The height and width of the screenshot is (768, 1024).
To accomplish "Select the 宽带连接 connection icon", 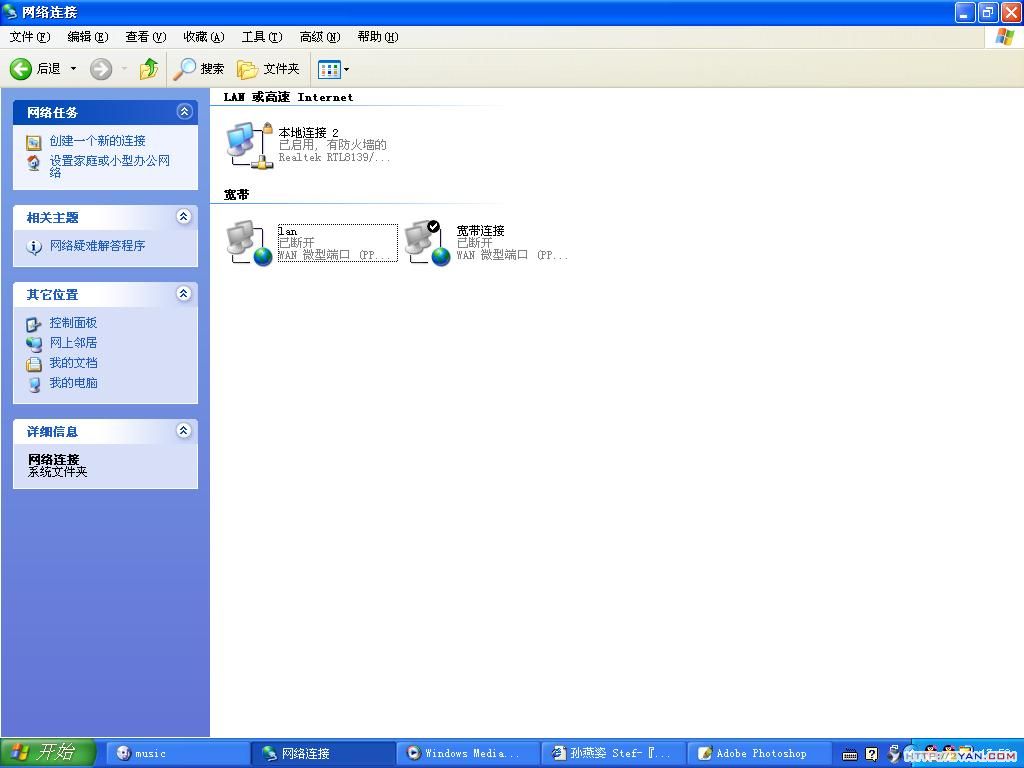I will coord(428,243).
